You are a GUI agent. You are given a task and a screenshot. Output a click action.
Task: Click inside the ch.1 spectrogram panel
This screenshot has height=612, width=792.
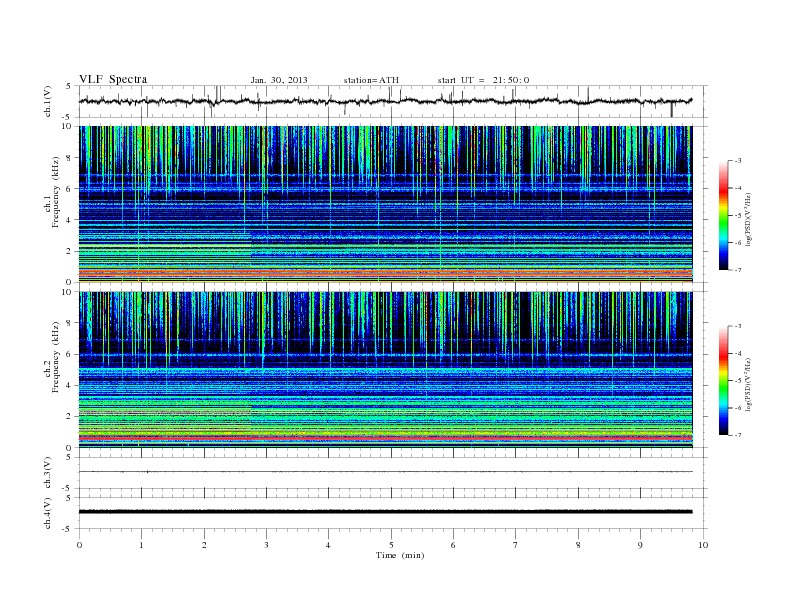tap(385, 204)
